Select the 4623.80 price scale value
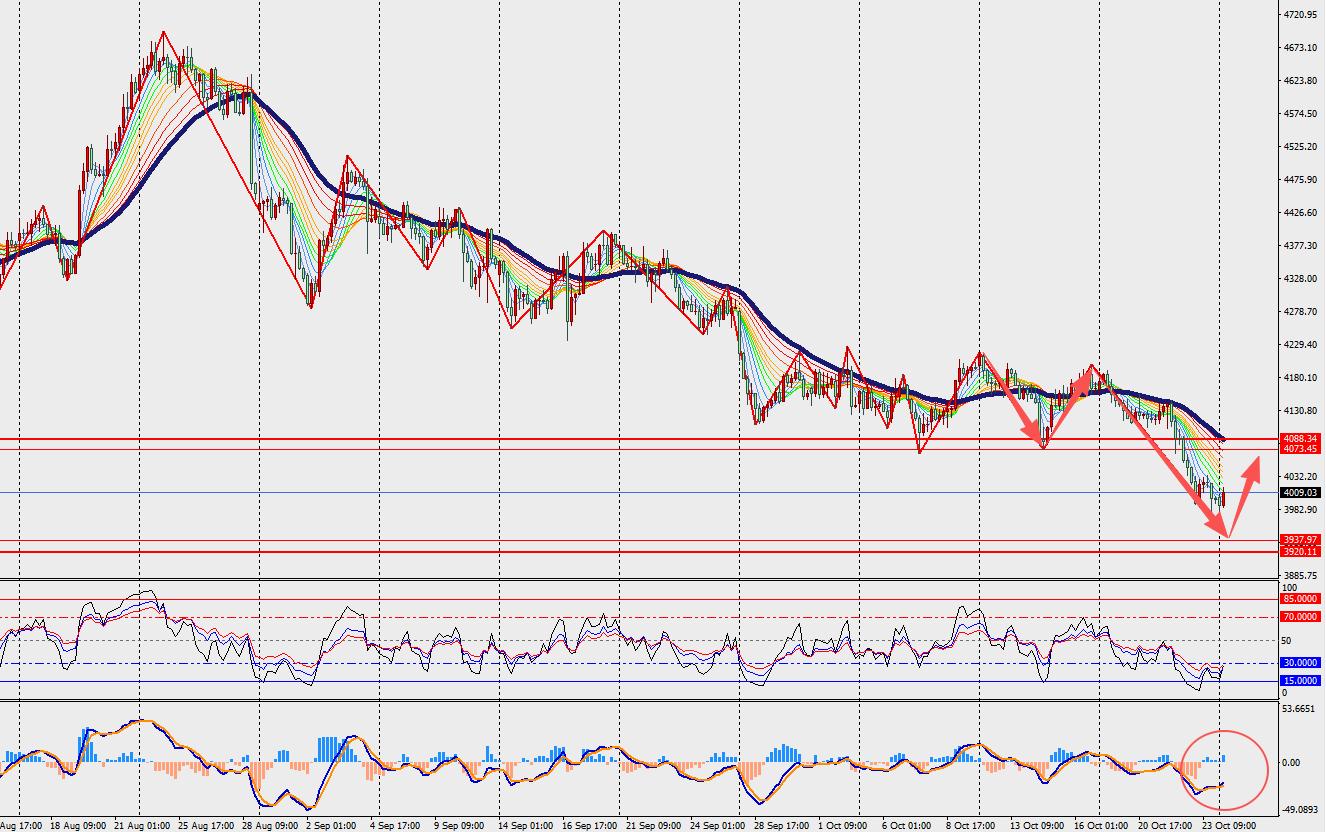1326x832 pixels. click(1302, 81)
